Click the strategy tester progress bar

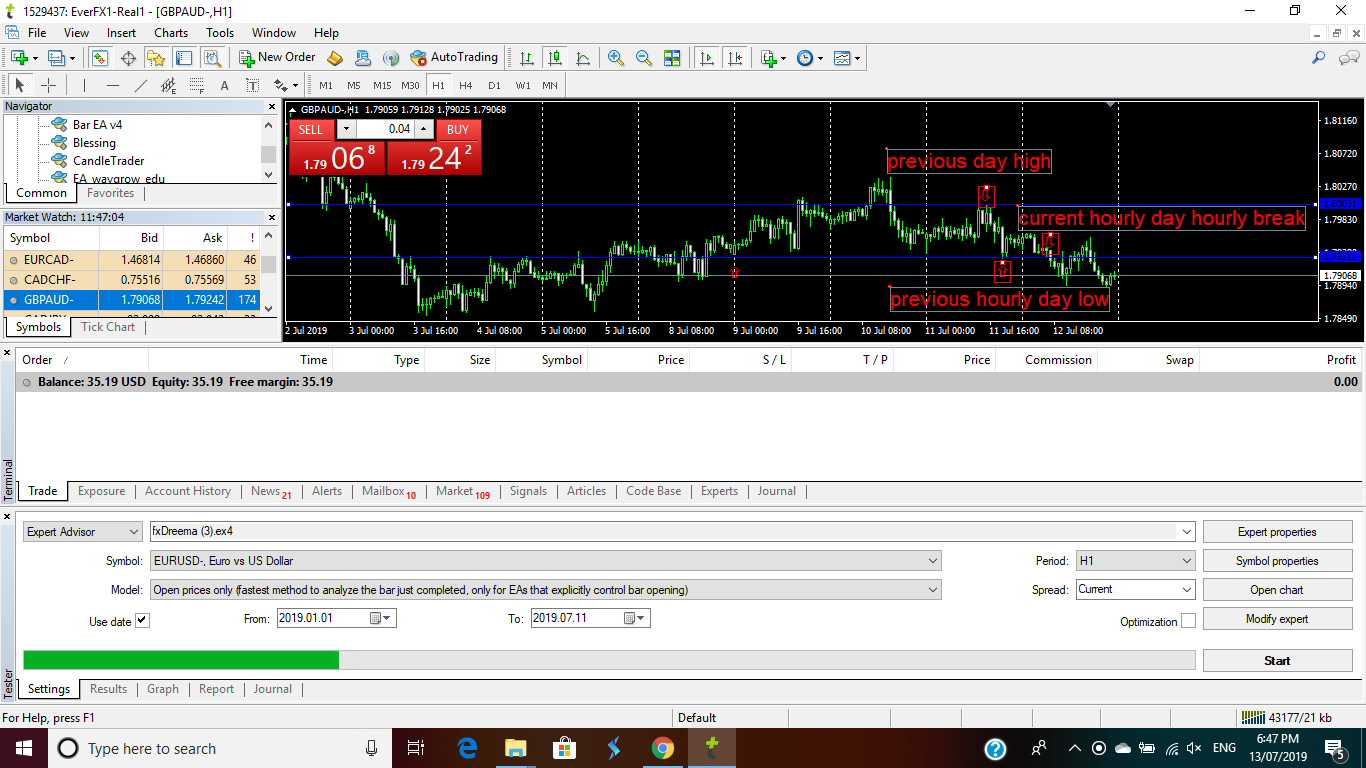pyautogui.click(x=609, y=660)
